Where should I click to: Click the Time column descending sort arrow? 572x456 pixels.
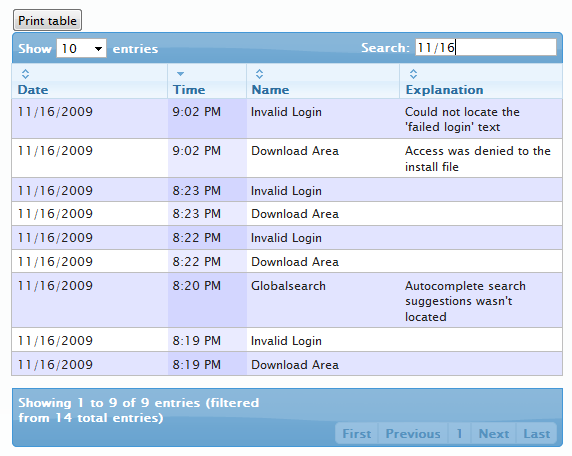180,74
